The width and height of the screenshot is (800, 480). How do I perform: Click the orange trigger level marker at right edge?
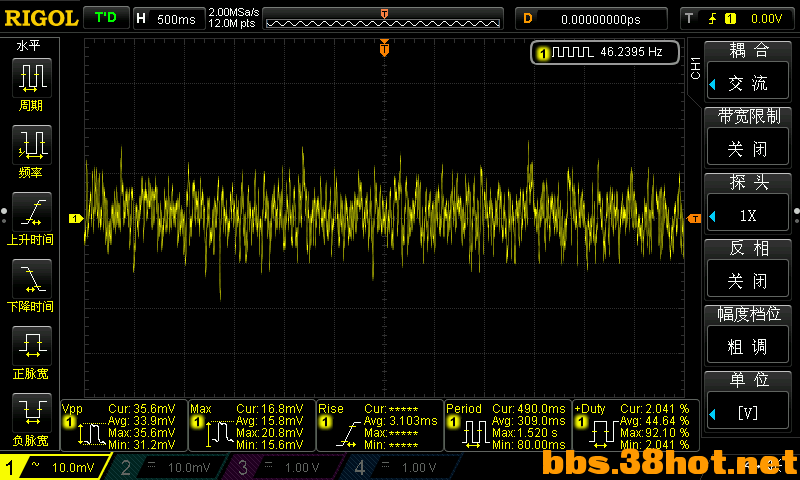tap(694, 218)
